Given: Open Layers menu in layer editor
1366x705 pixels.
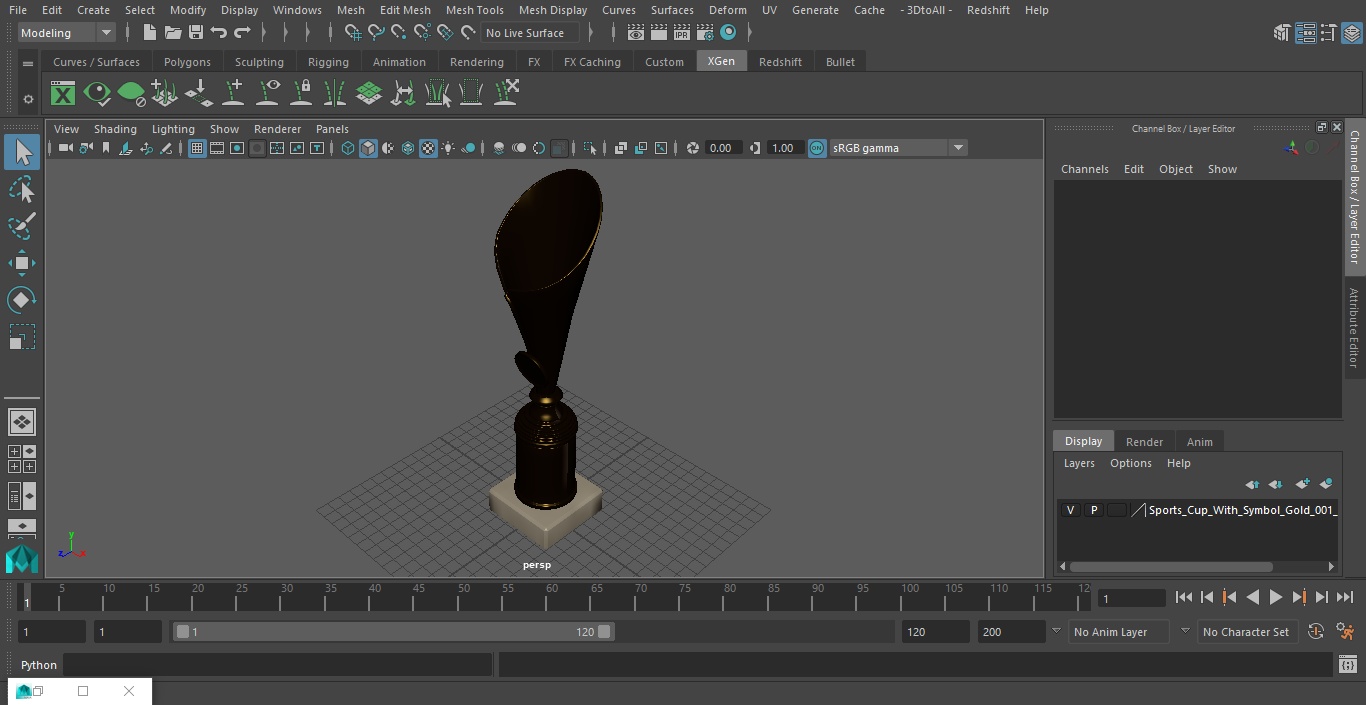Looking at the screenshot, I should [1079, 463].
